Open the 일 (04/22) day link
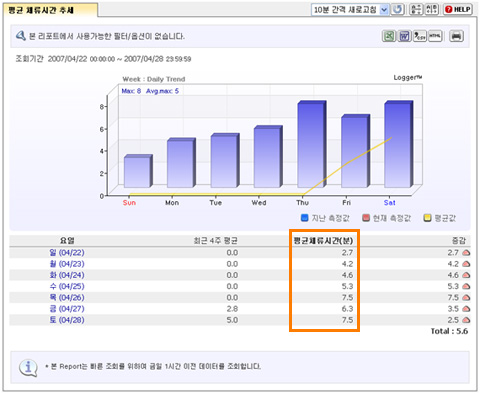The width and height of the screenshot is (480, 394). pos(67,253)
